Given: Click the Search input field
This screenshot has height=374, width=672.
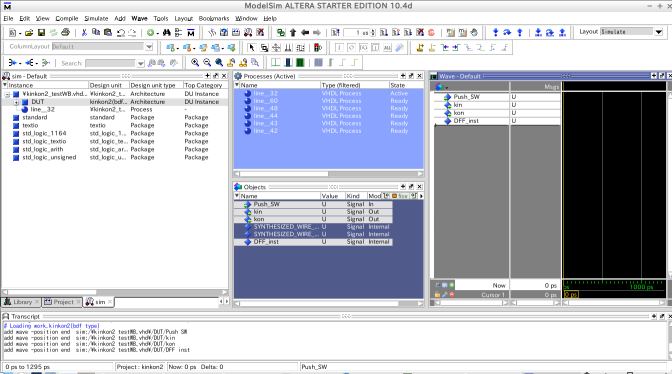Looking at the screenshot, I should click(x=110, y=63).
